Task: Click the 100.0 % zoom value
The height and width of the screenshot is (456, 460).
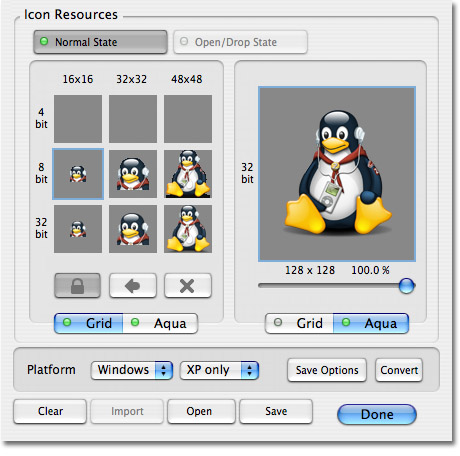Action: (x=370, y=270)
